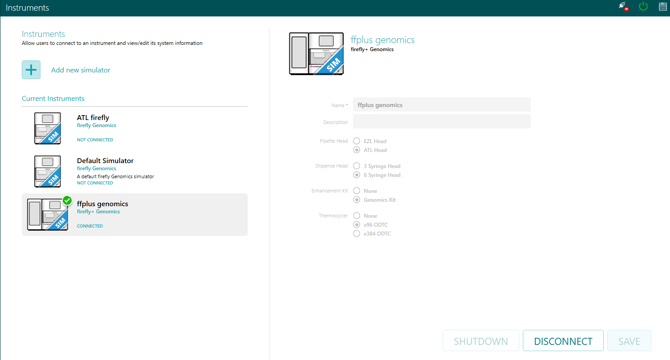This screenshot has width=670, height=360.
Task: Click the ffplus genomics details heading
Action: click(x=382, y=40)
